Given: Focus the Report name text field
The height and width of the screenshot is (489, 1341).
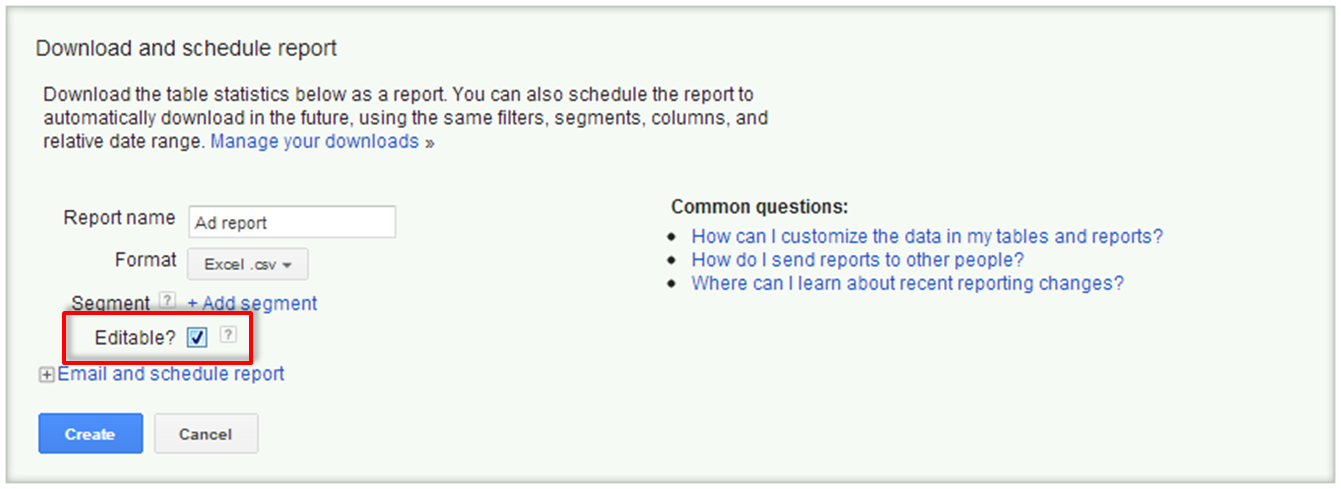Looking at the screenshot, I should click(x=291, y=222).
